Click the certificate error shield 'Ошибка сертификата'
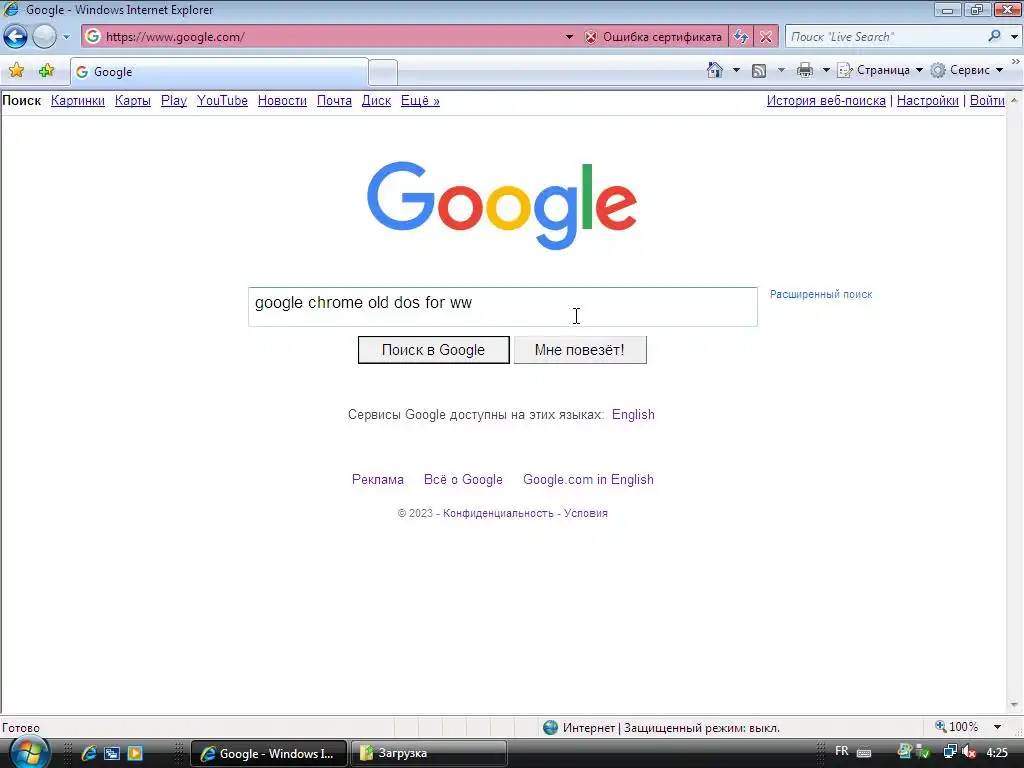The height and width of the screenshot is (768, 1024). [654, 37]
